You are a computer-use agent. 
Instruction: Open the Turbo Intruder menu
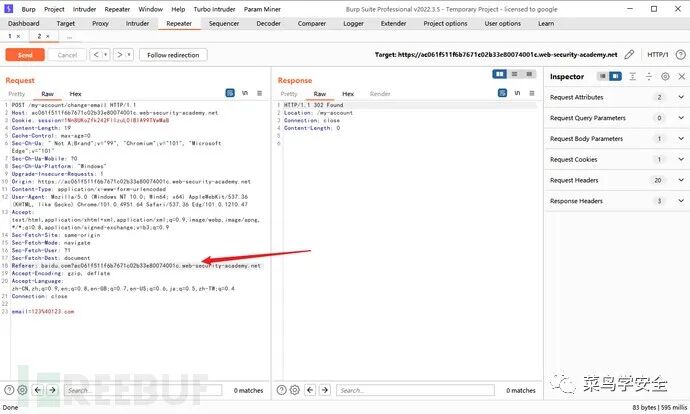pyautogui.click(x=214, y=9)
